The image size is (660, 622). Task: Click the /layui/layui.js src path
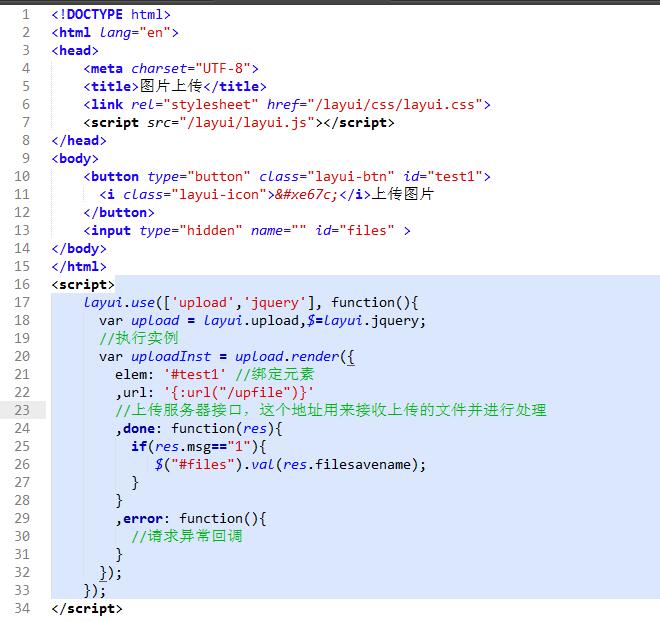pyautogui.click(x=247, y=122)
